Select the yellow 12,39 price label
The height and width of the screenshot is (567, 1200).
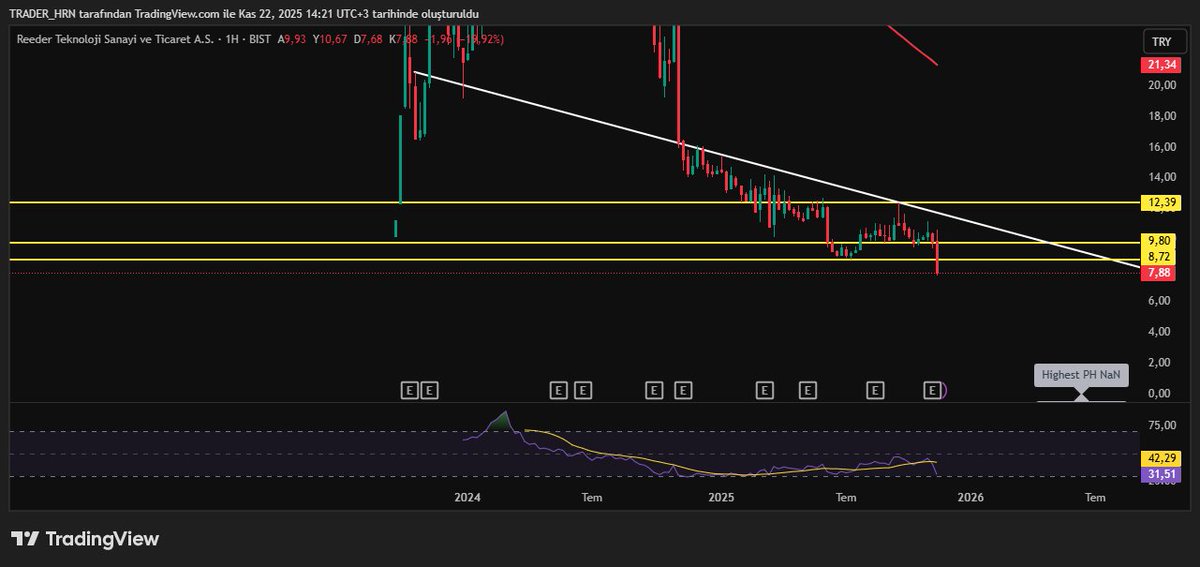pyautogui.click(x=1161, y=203)
